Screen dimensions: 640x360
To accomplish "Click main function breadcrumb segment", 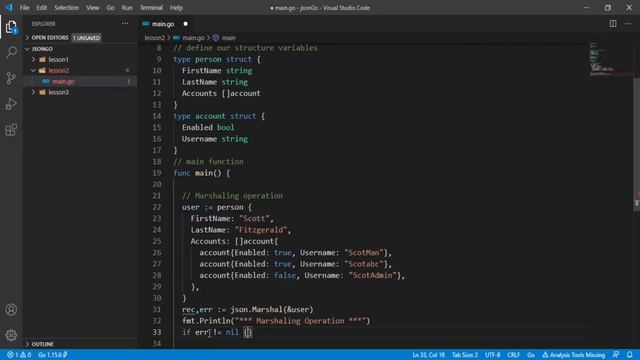I will pyautogui.click(x=229, y=38).
